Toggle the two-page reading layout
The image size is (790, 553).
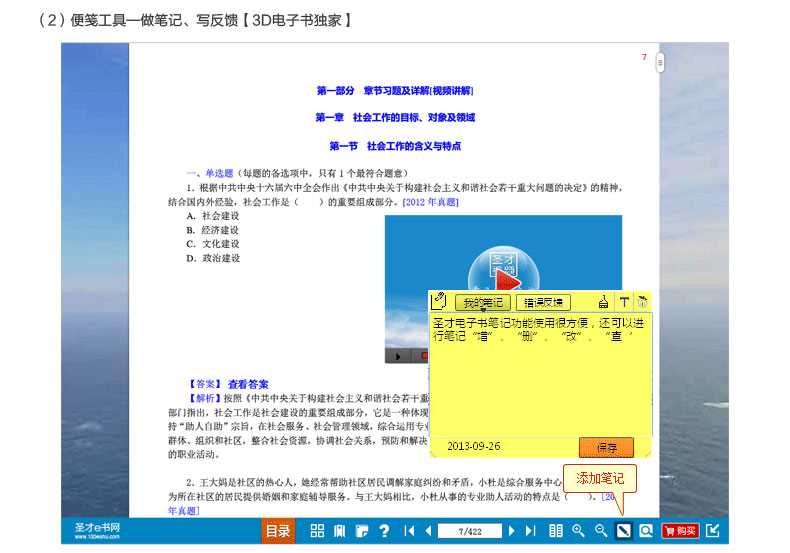click(x=556, y=531)
